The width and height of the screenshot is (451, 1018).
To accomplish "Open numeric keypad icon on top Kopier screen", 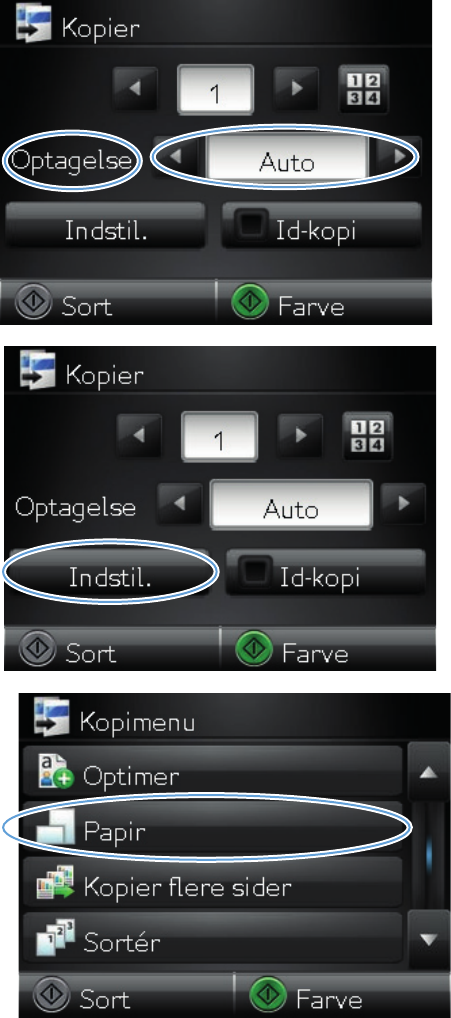I will 365,89.
